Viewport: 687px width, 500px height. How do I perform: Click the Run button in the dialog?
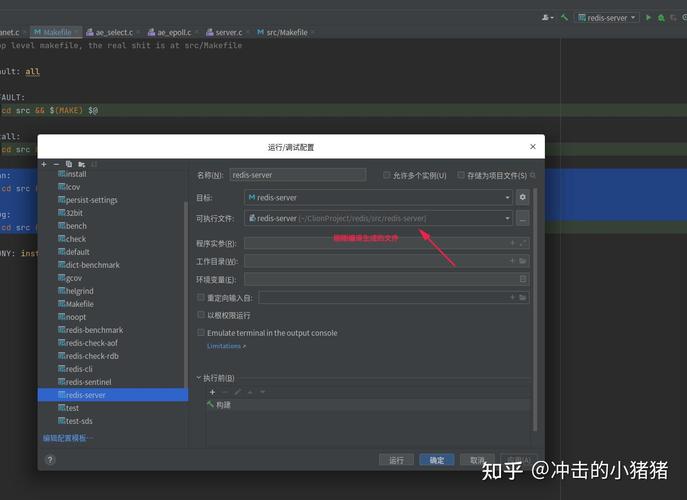[x=396, y=460]
